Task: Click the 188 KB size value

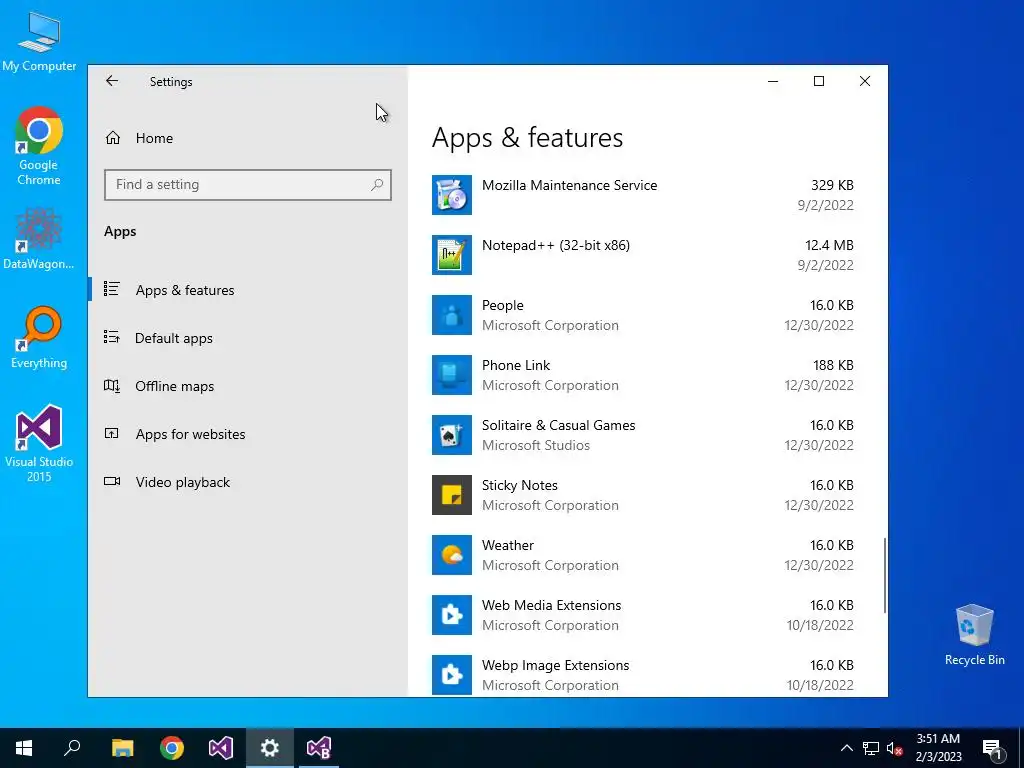Action: [x=833, y=365]
